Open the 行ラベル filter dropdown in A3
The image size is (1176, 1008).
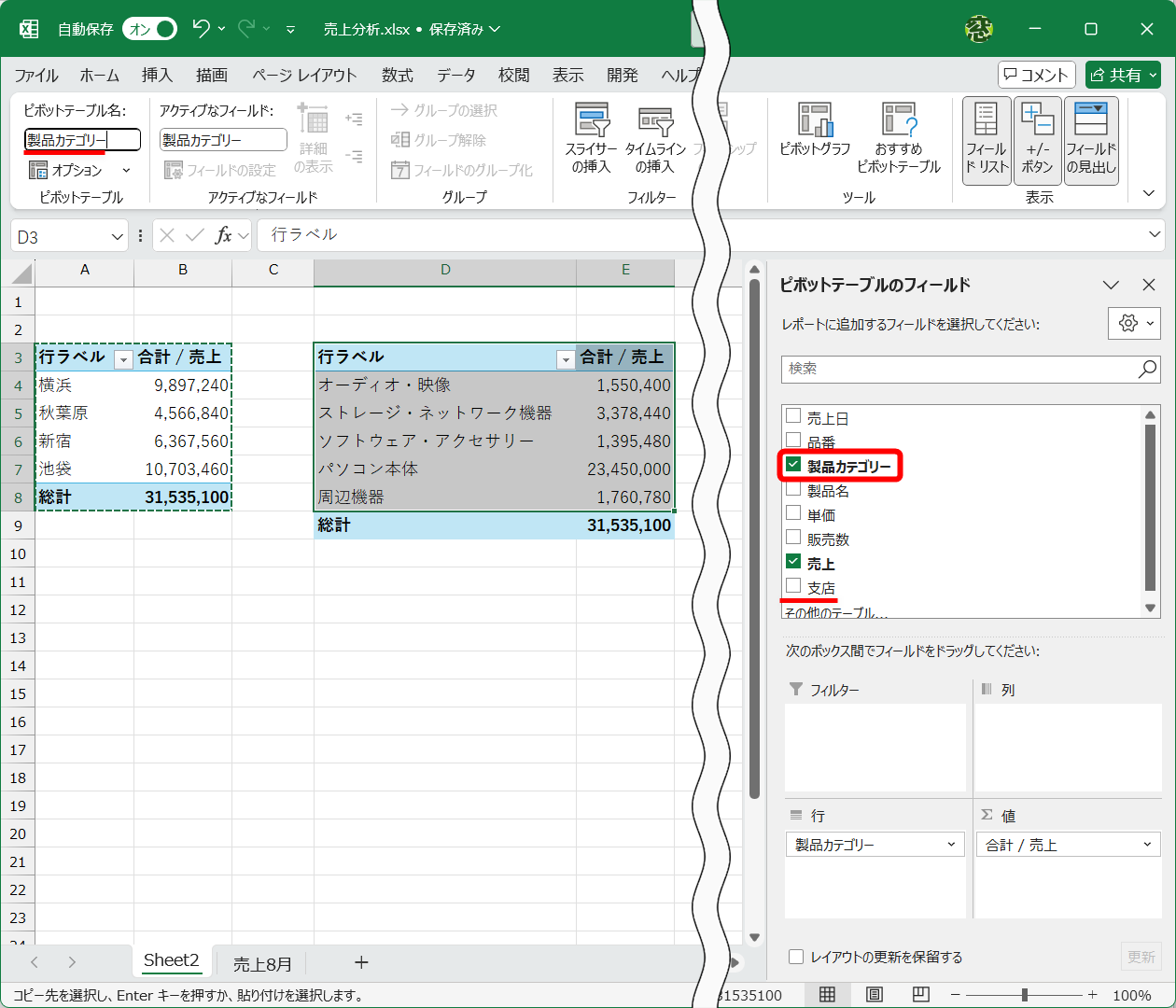coord(123,359)
